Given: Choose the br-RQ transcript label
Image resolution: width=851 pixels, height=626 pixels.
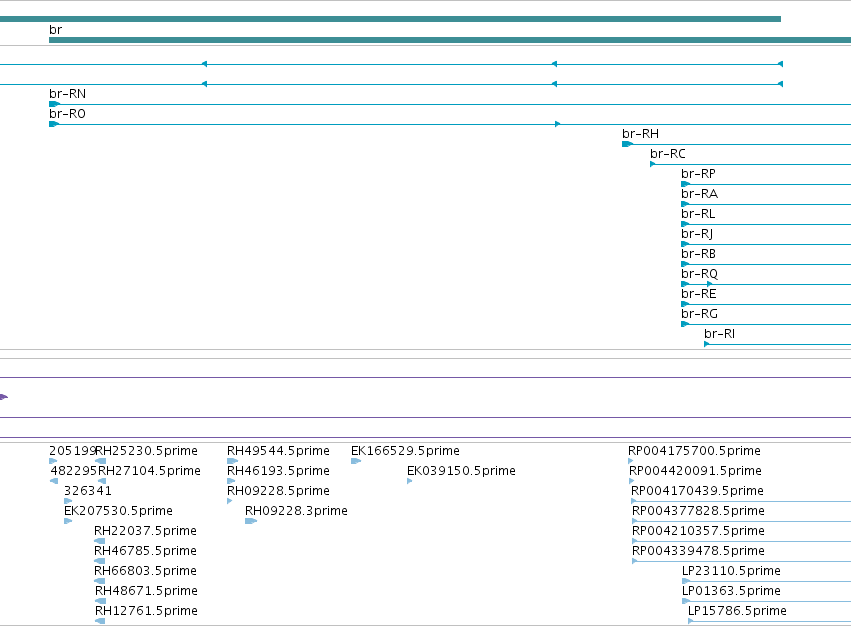Looking at the screenshot, I should point(700,274).
